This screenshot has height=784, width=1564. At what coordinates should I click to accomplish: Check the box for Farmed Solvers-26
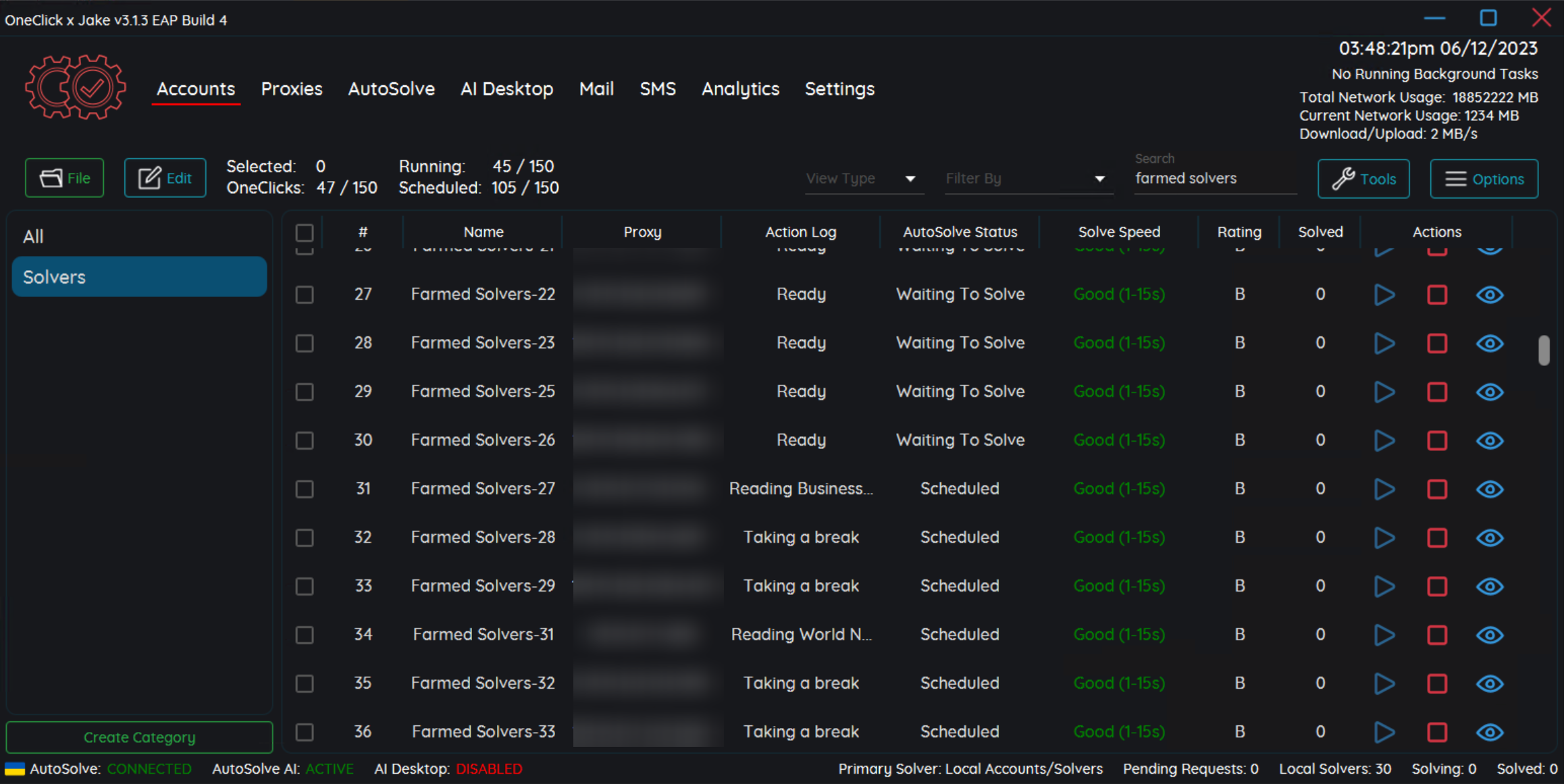pyautogui.click(x=305, y=441)
